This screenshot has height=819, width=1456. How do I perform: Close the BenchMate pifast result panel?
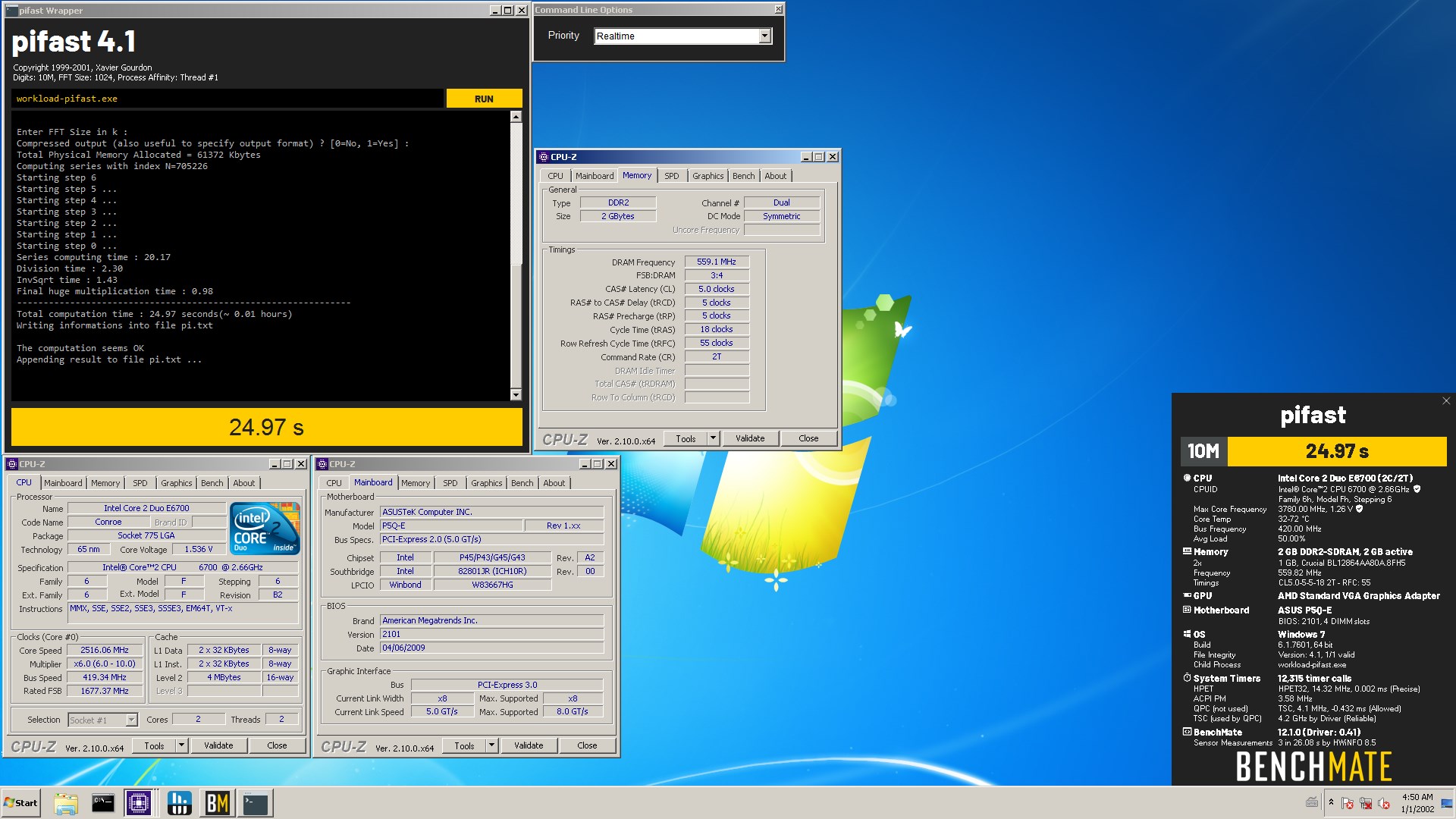[1446, 401]
